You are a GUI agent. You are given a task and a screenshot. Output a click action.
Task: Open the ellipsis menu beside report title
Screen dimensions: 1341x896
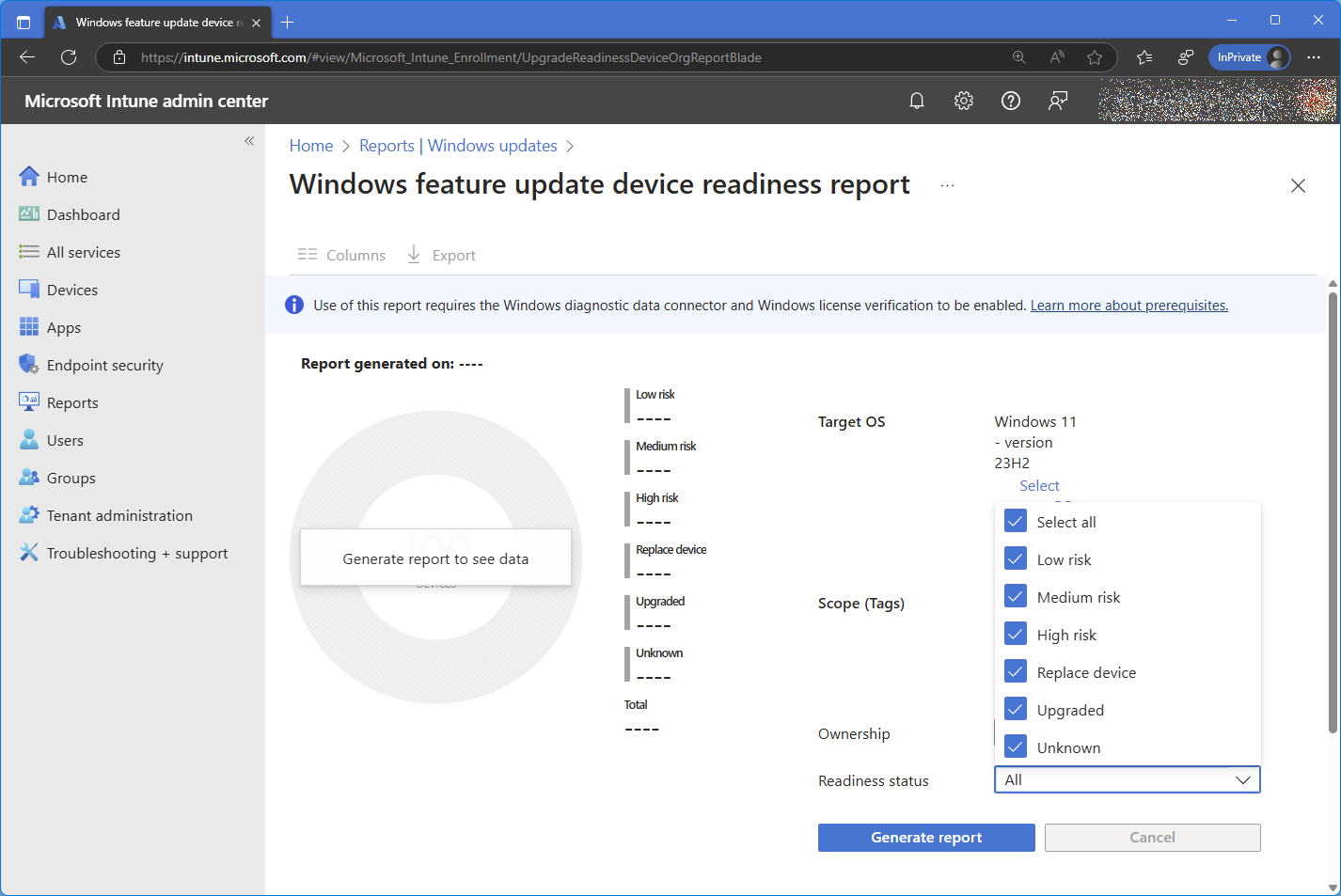tap(947, 185)
